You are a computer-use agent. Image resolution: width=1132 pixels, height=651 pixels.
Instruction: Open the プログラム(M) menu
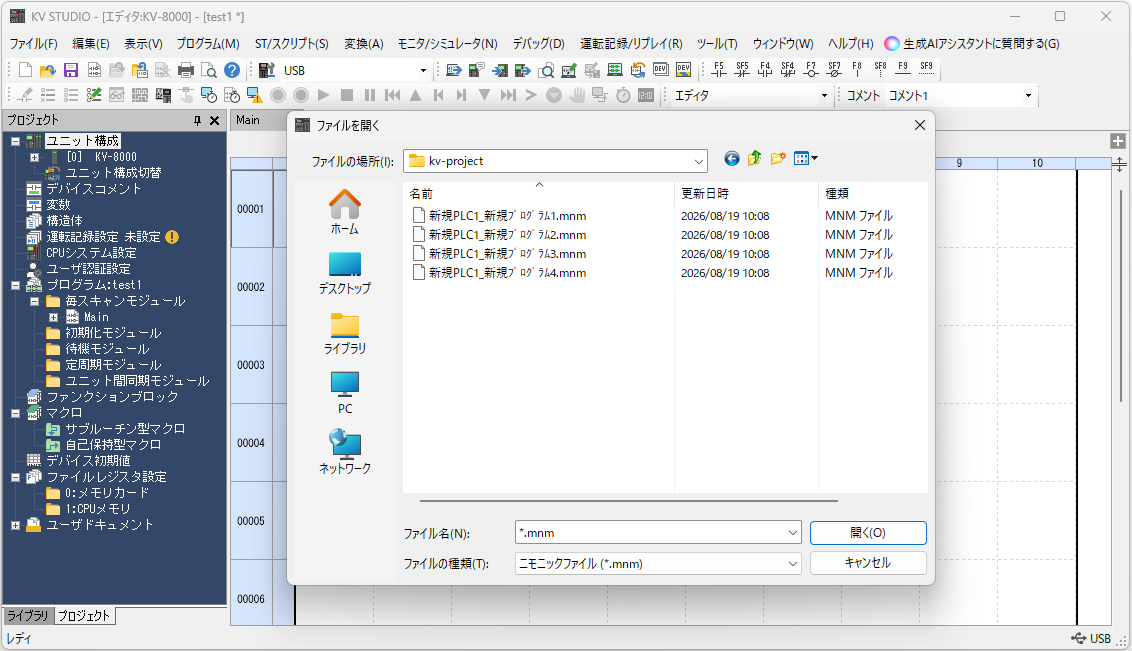click(208, 44)
